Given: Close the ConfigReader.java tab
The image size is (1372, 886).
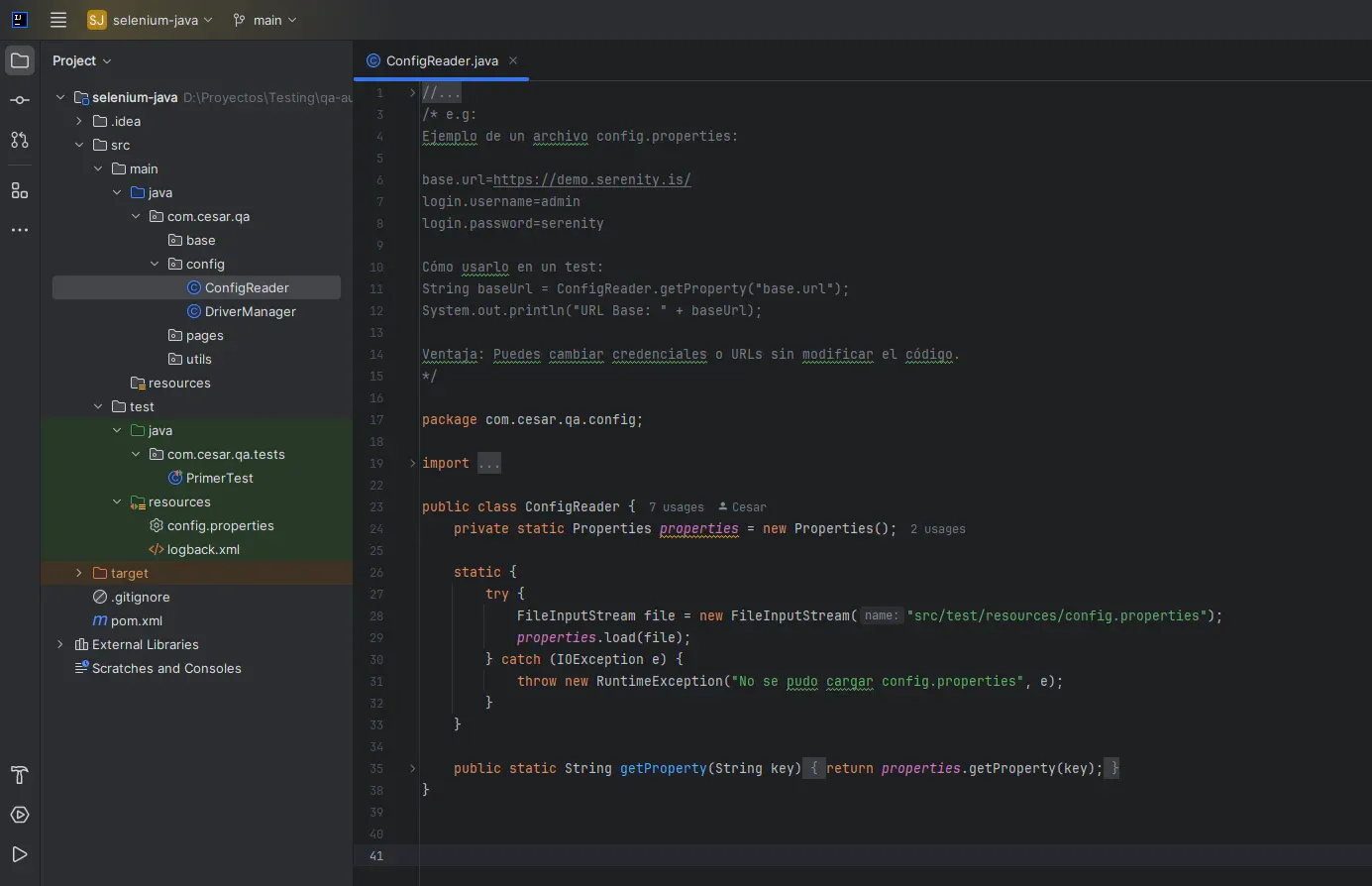Looking at the screenshot, I should pyautogui.click(x=513, y=60).
